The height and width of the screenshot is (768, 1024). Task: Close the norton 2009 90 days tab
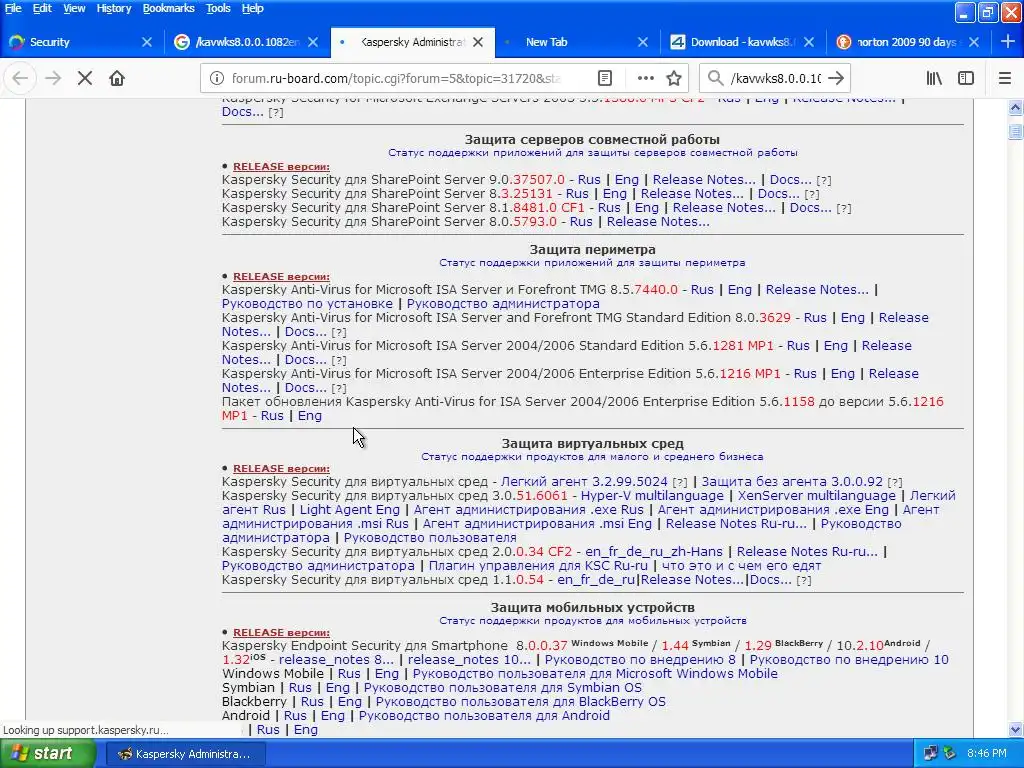click(974, 42)
